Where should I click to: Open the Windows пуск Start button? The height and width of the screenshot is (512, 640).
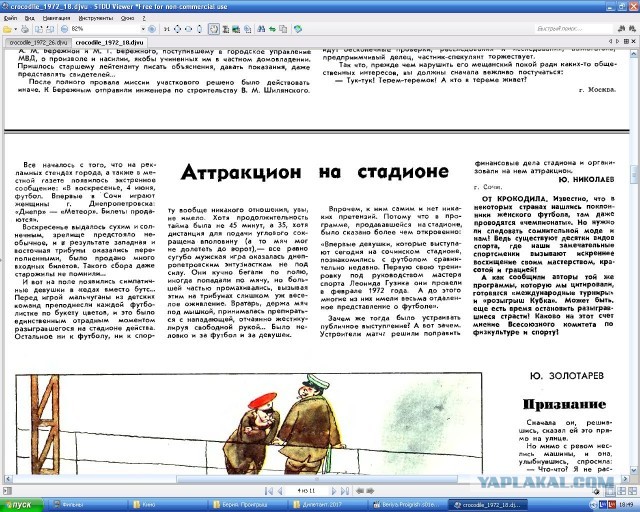pyautogui.click(x=21, y=505)
